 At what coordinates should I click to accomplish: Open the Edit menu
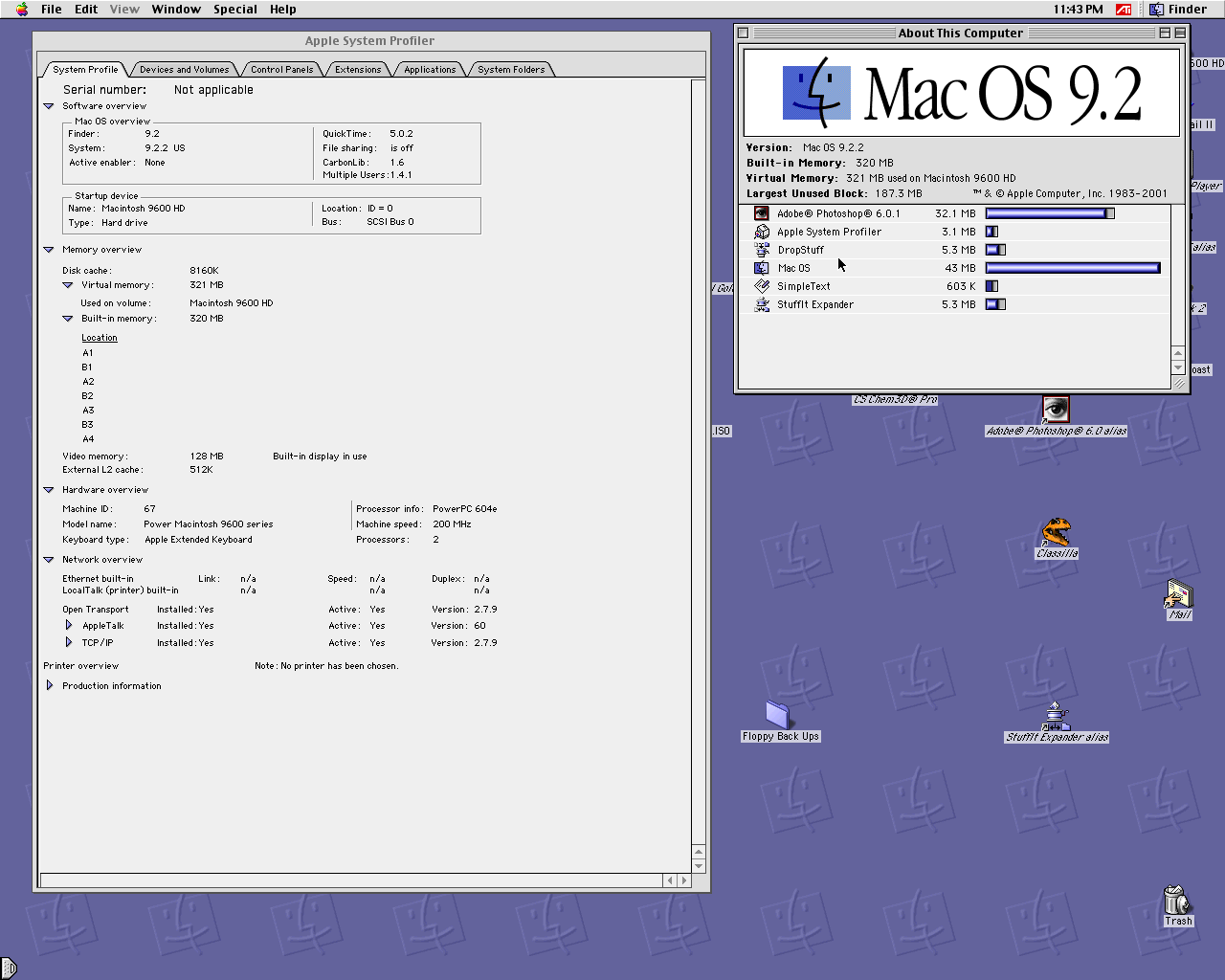tap(86, 9)
